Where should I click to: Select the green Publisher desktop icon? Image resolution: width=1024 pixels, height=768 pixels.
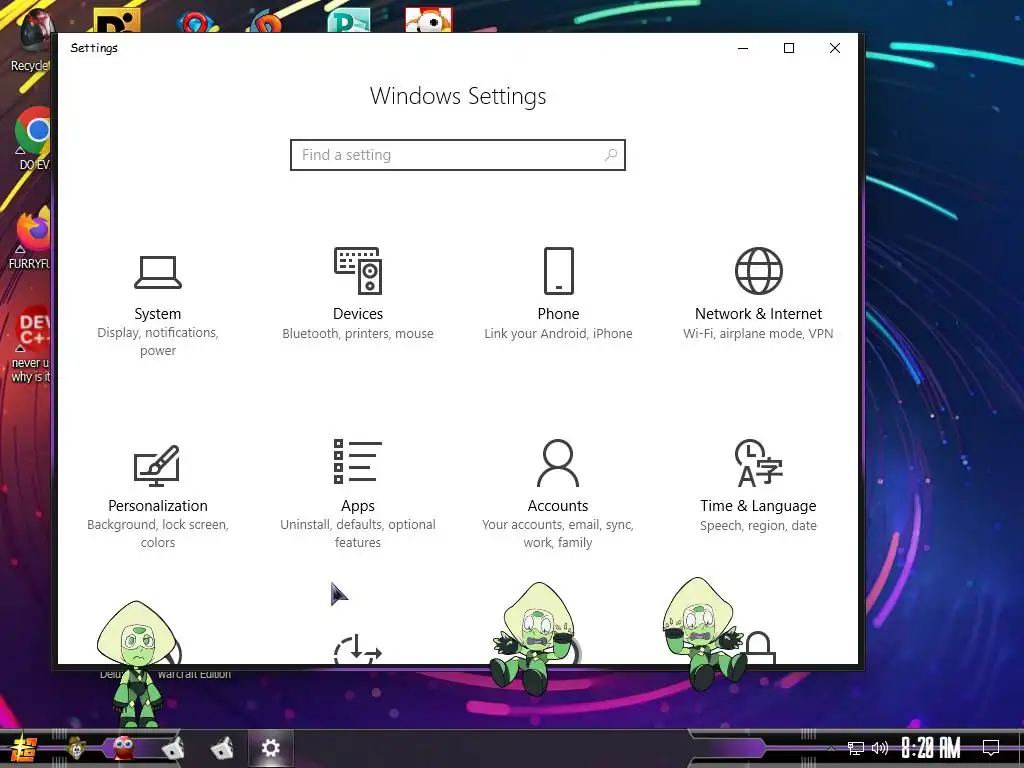[x=349, y=20]
